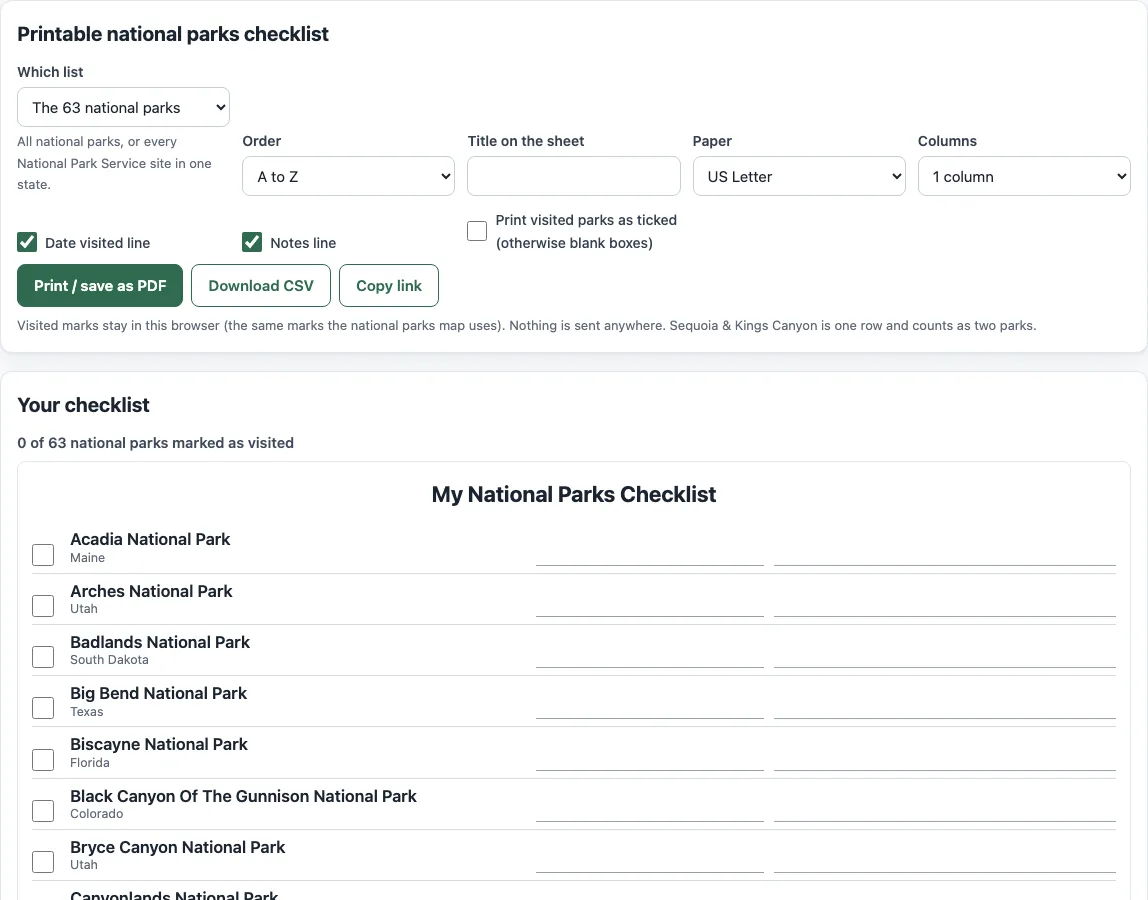Viewport: 1148px width, 900px height.
Task: Tick the Big Bend National Park checkbox
Action: coord(43,708)
